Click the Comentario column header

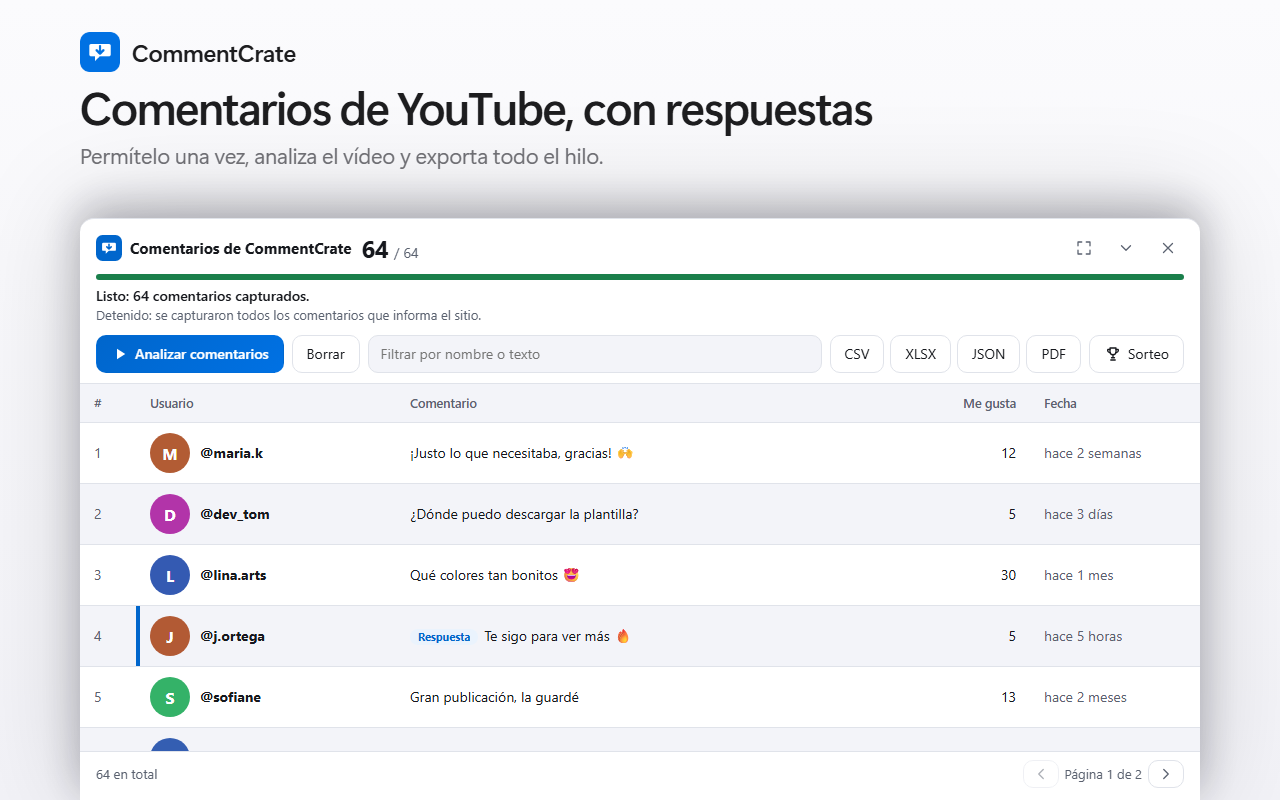click(x=443, y=403)
